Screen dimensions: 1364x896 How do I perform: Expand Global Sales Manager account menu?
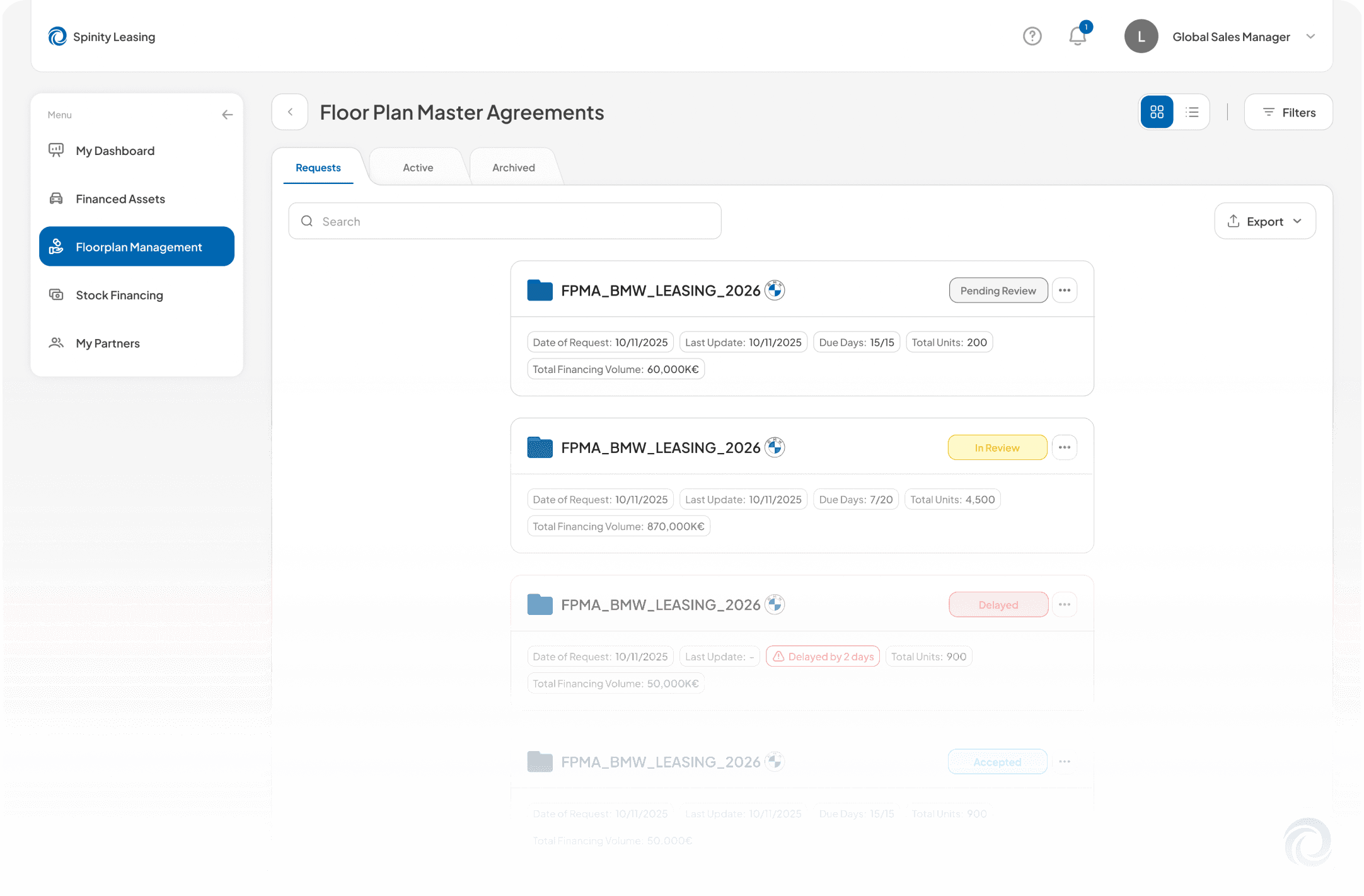tap(1310, 37)
